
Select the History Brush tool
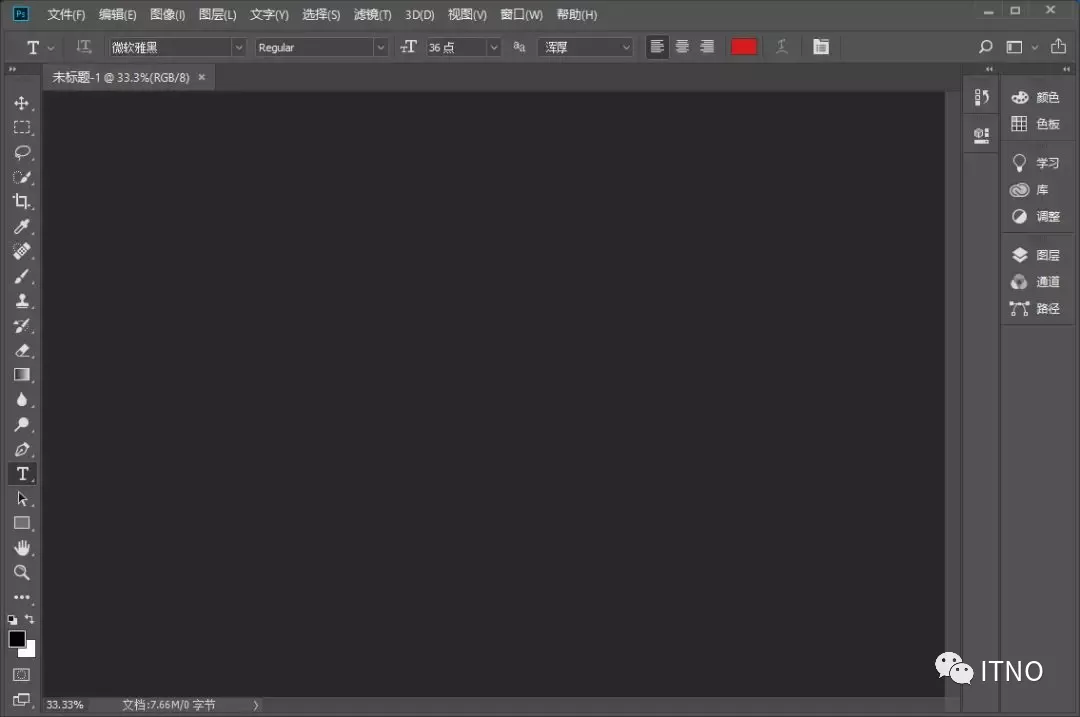(x=21, y=326)
